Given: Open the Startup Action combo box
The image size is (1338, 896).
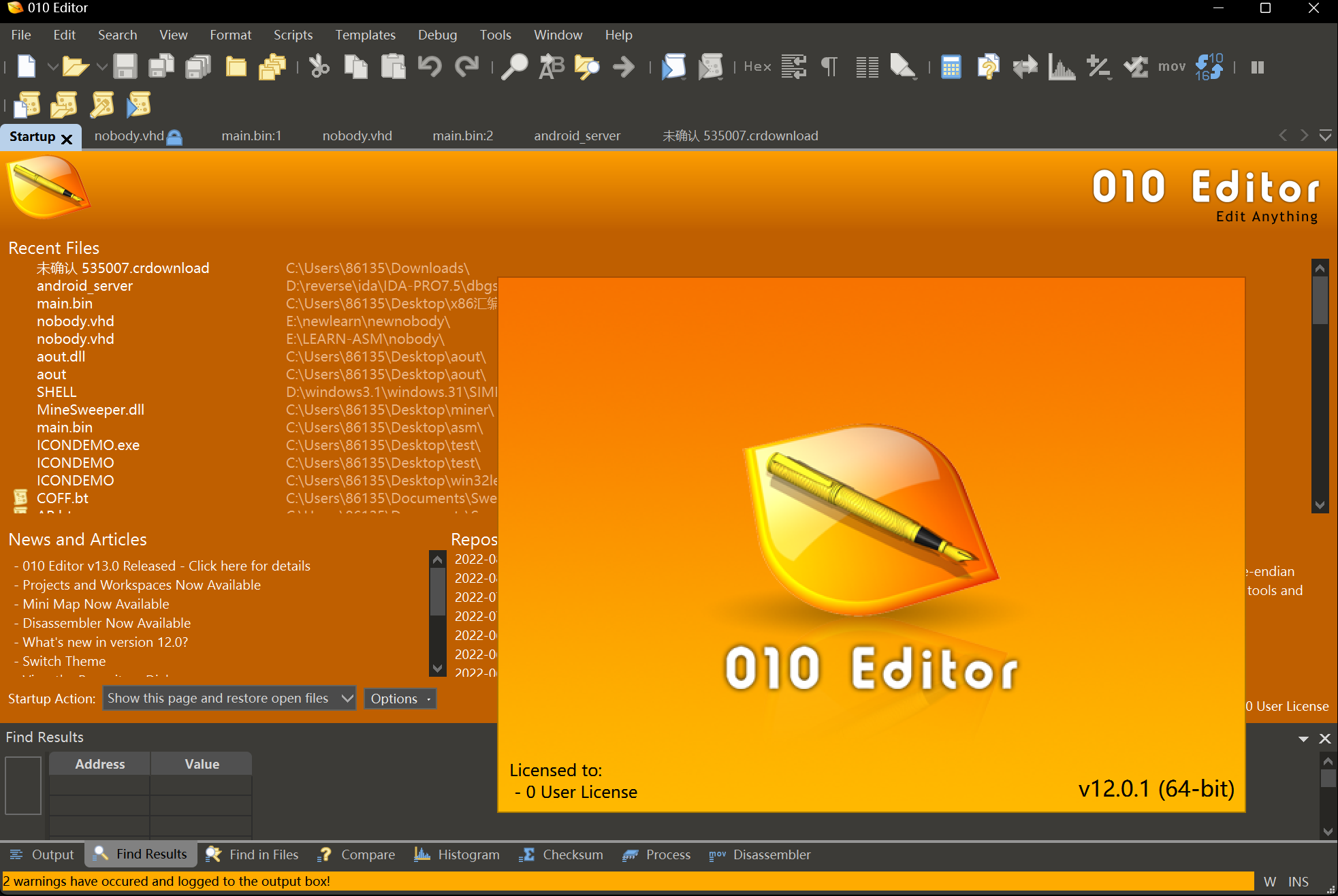Looking at the screenshot, I should point(229,698).
